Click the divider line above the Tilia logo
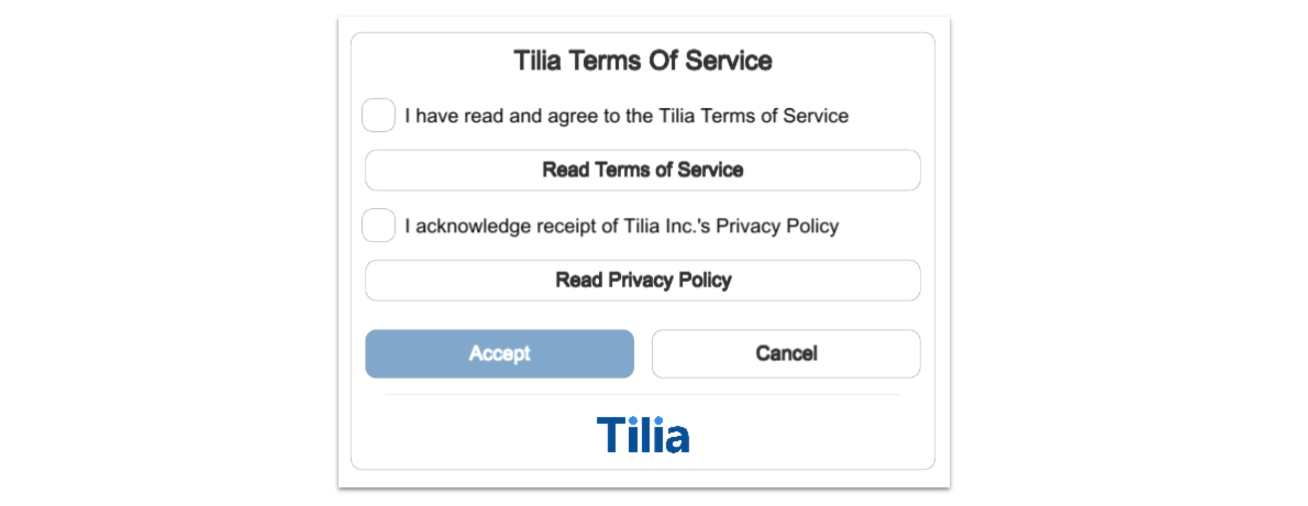 642,394
